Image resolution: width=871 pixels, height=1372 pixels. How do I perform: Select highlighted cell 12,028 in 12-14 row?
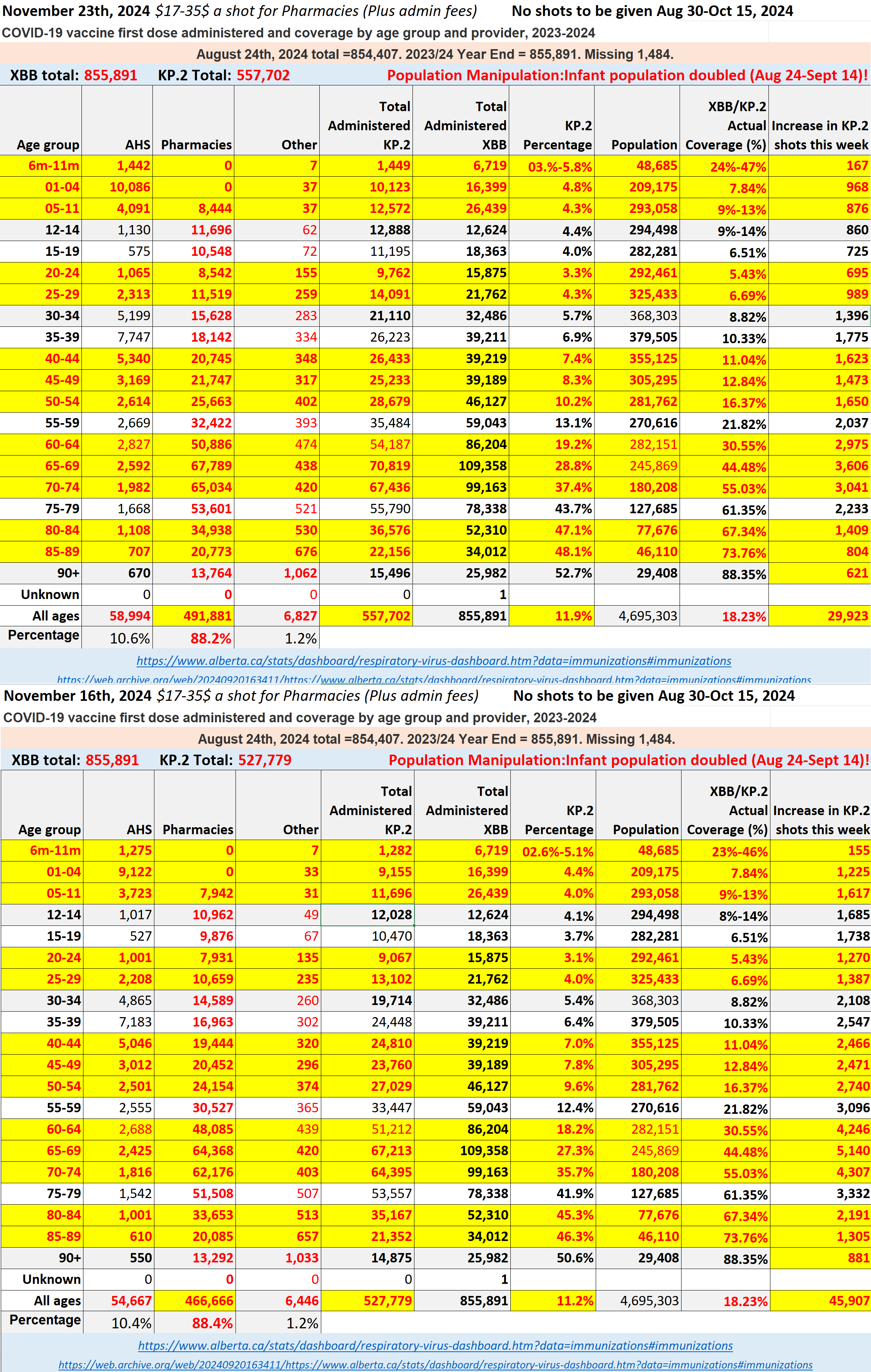(x=368, y=915)
